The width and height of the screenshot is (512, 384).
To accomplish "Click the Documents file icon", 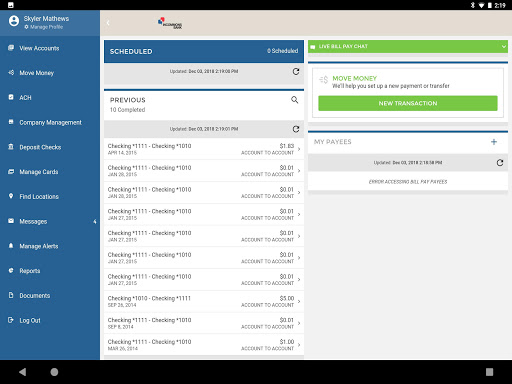I will [11, 295].
